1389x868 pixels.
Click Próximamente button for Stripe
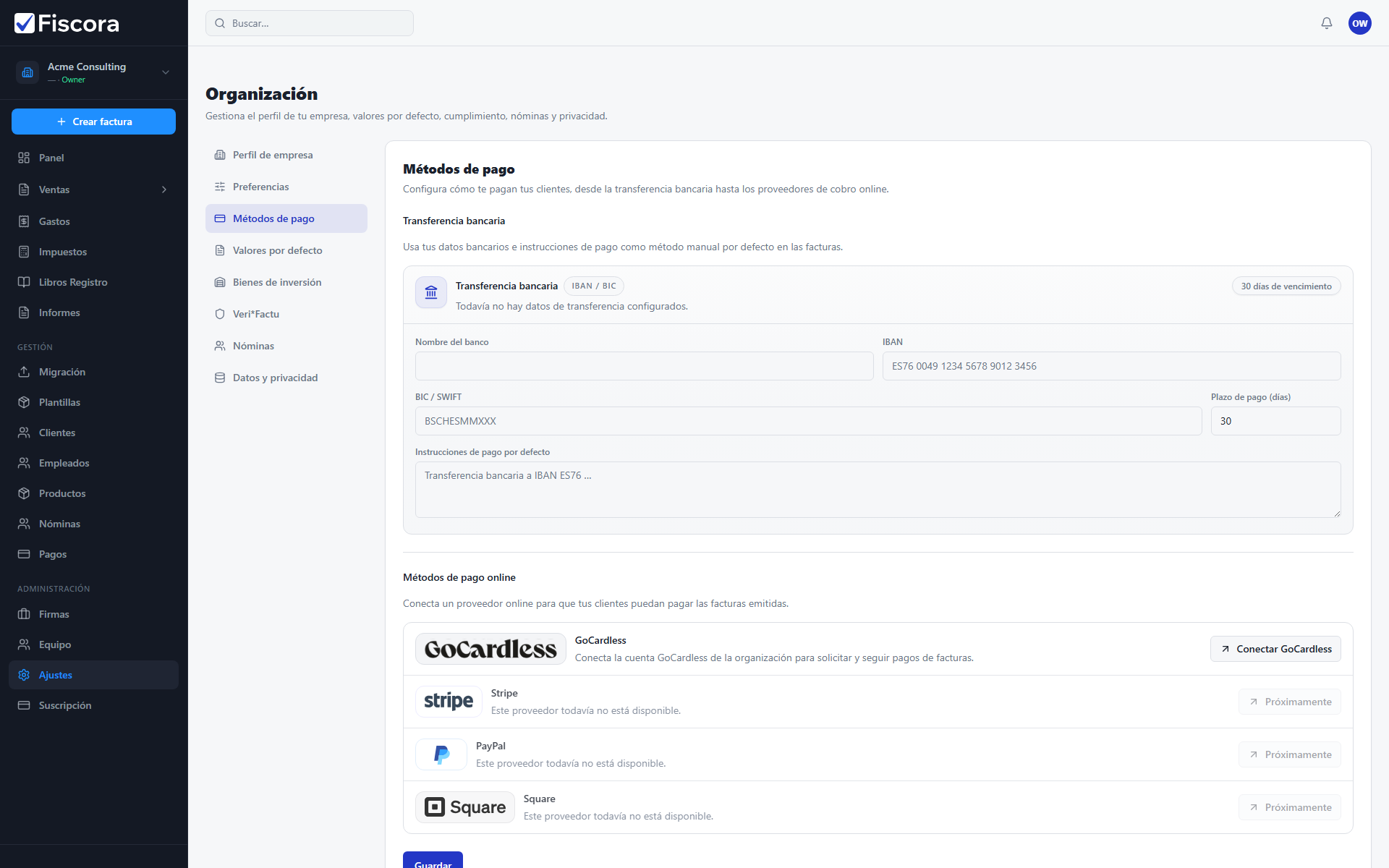click(1290, 702)
